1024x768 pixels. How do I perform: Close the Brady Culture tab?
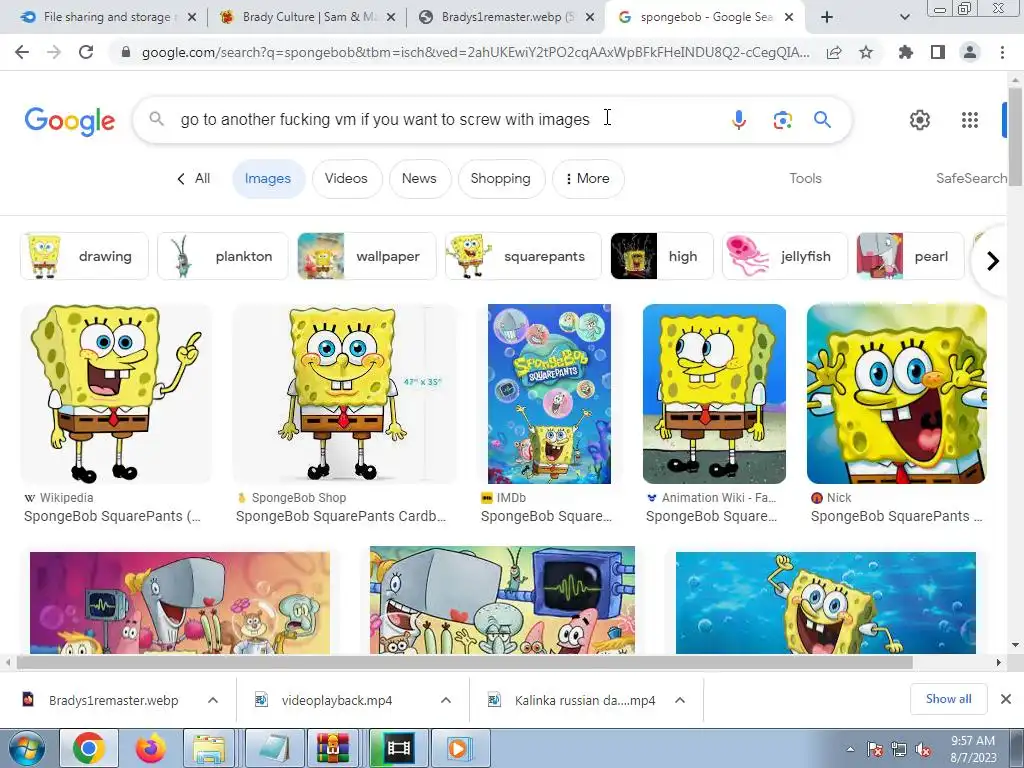click(x=391, y=18)
